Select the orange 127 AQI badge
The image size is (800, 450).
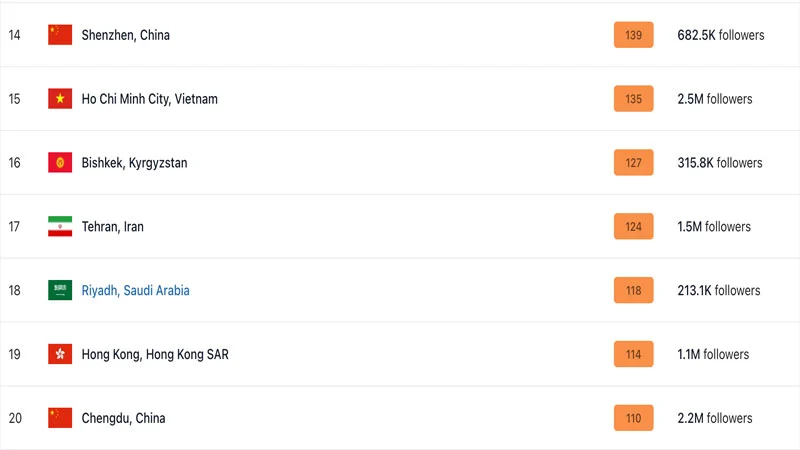point(633,163)
